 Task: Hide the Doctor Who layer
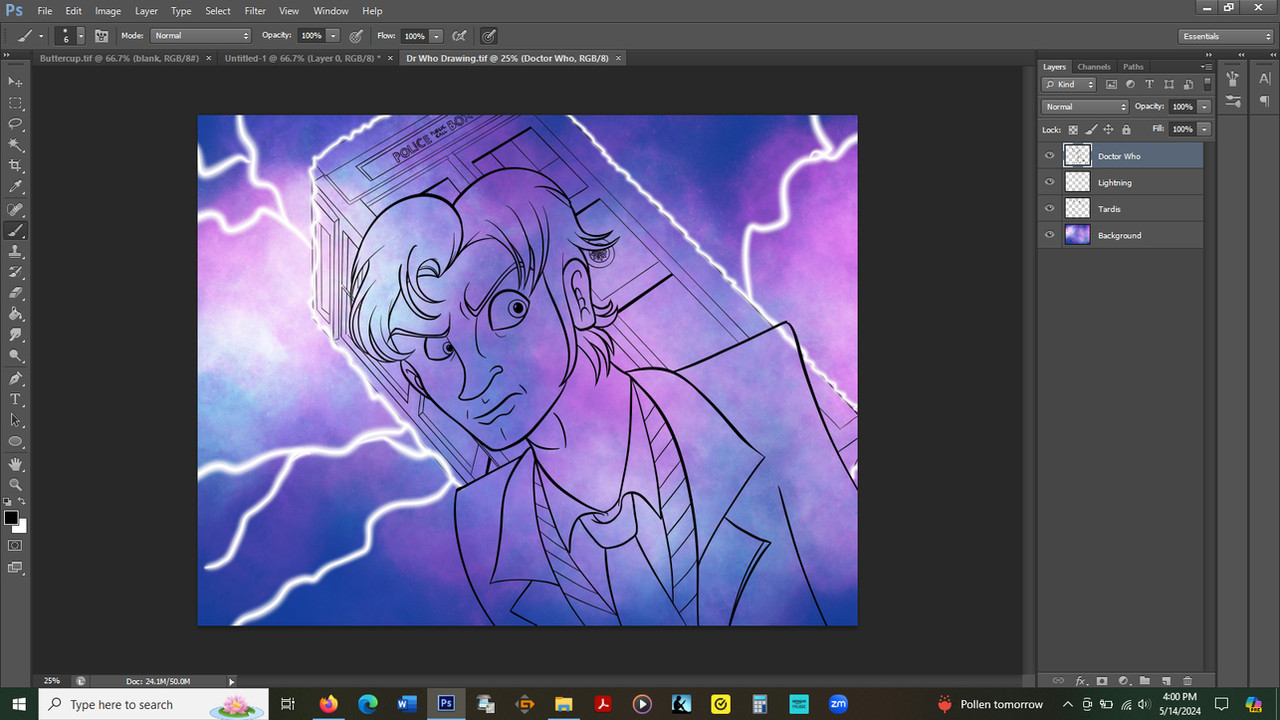[1050, 156]
